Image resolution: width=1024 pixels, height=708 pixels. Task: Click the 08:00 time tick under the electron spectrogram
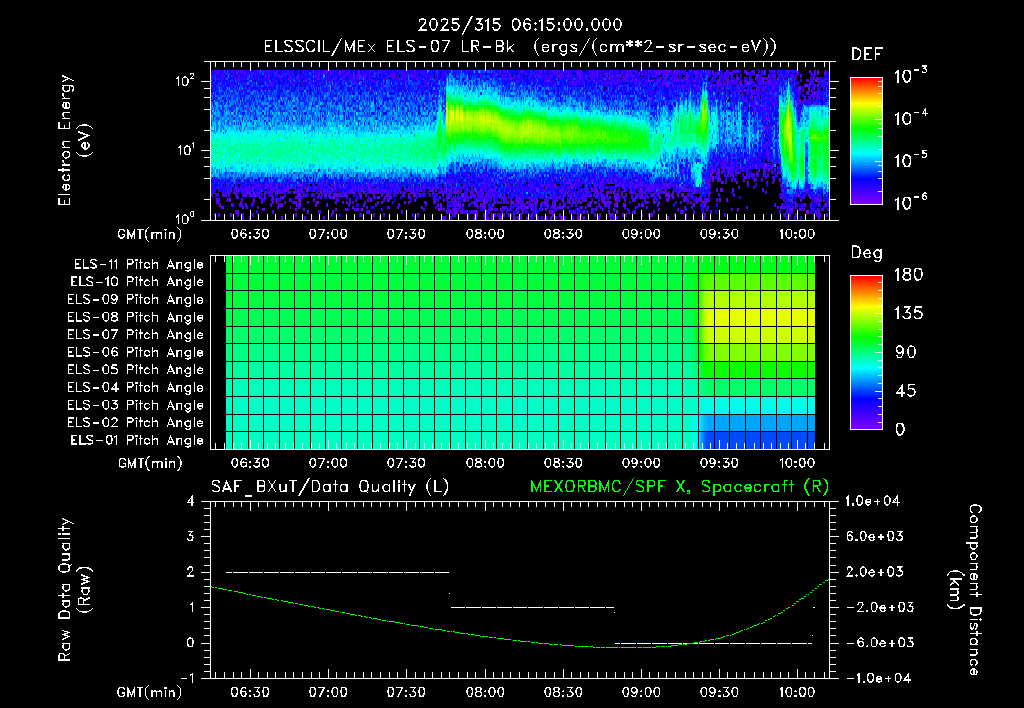pos(485,234)
